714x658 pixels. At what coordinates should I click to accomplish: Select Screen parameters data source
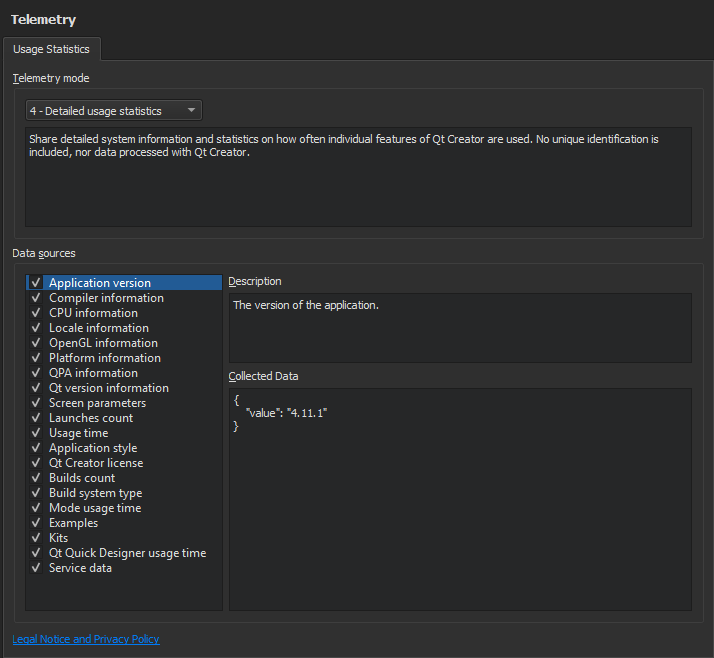(x=97, y=403)
